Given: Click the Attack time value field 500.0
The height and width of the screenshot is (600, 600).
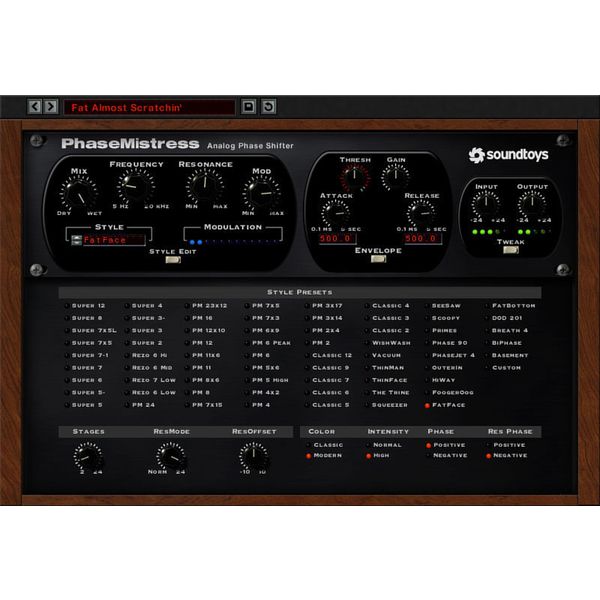Looking at the screenshot, I should click(x=337, y=238).
